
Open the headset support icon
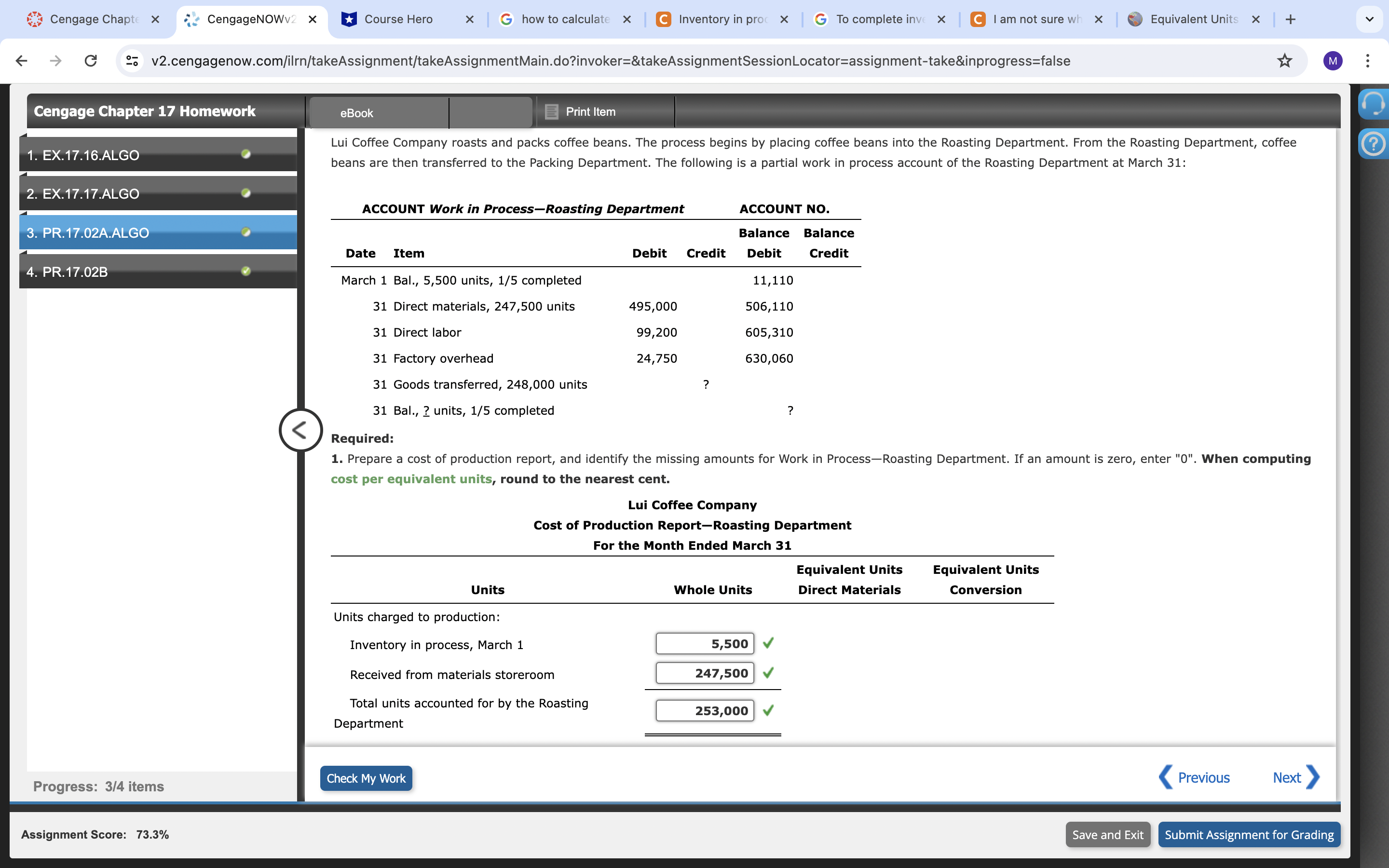[x=1374, y=105]
